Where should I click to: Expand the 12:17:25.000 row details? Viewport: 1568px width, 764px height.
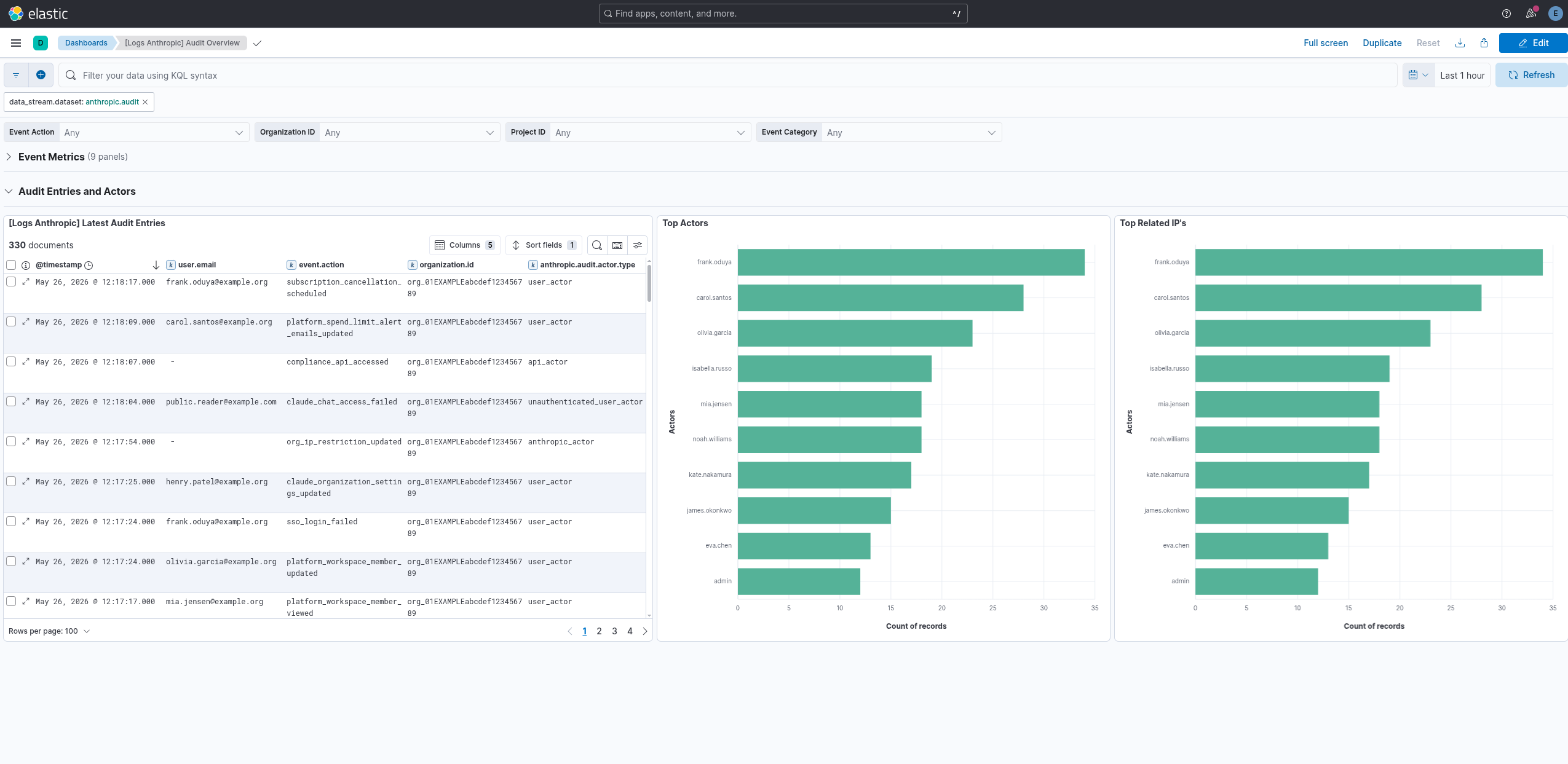(x=26, y=481)
